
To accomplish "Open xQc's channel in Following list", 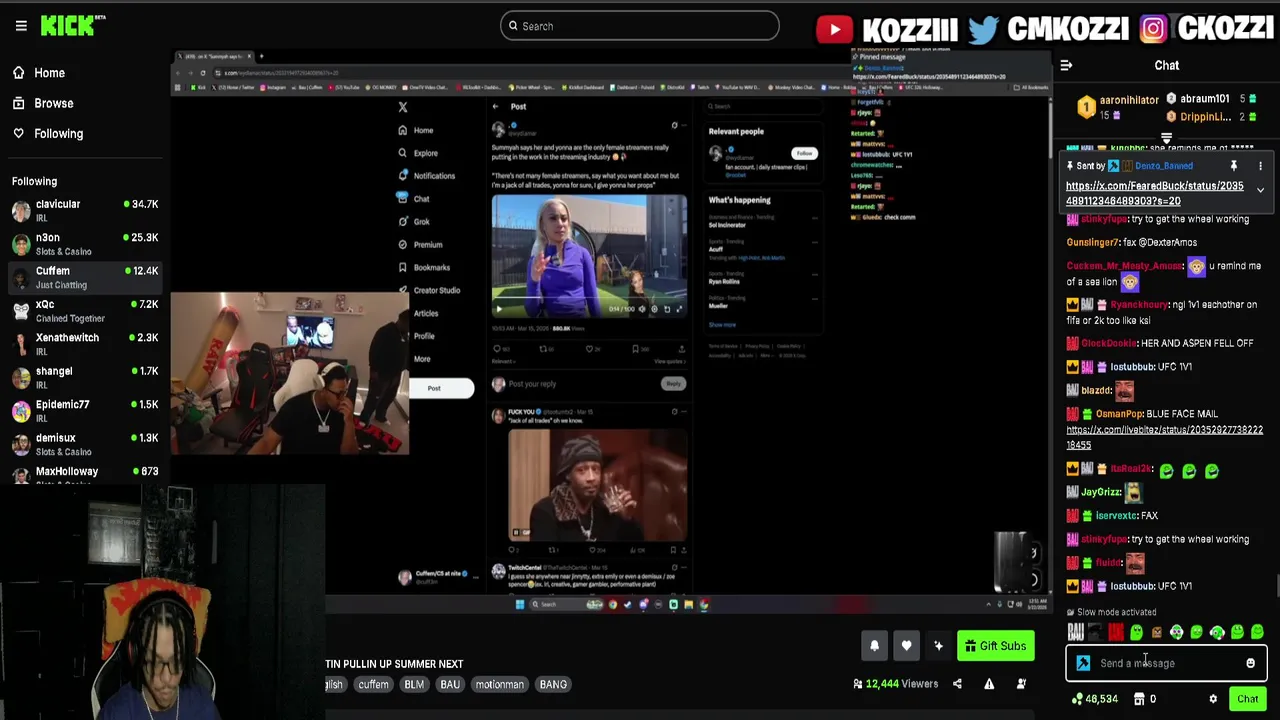I will pyautogui.click(x=85, y=310).
